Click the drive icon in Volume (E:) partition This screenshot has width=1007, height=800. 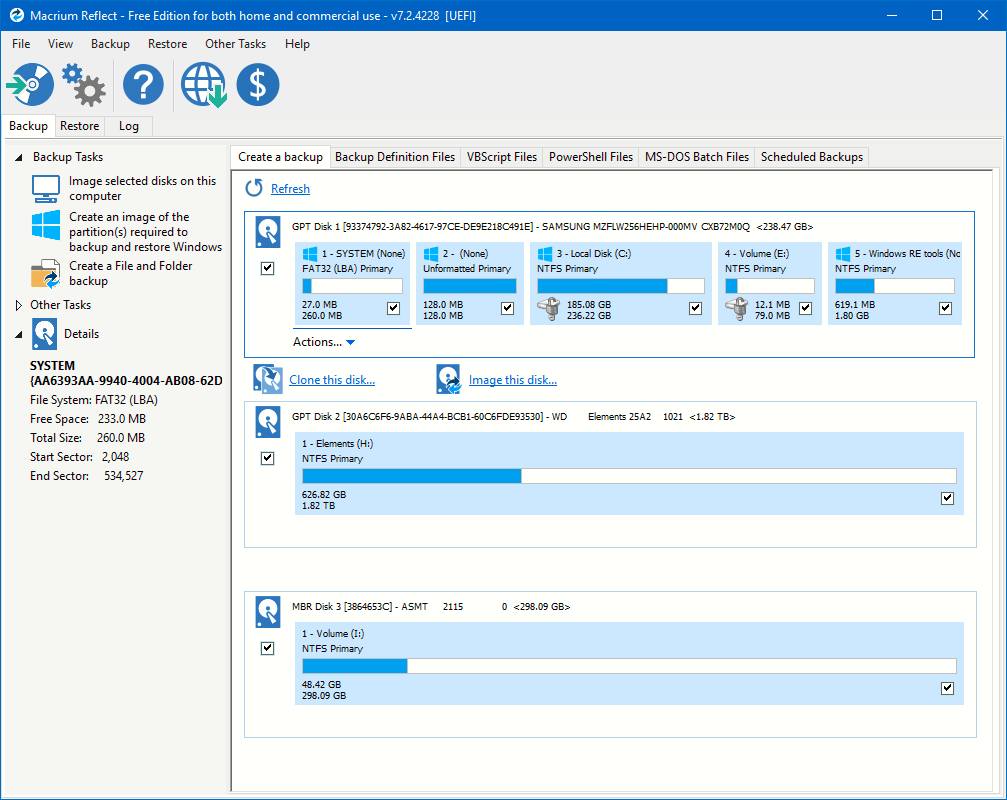(737, 309)
